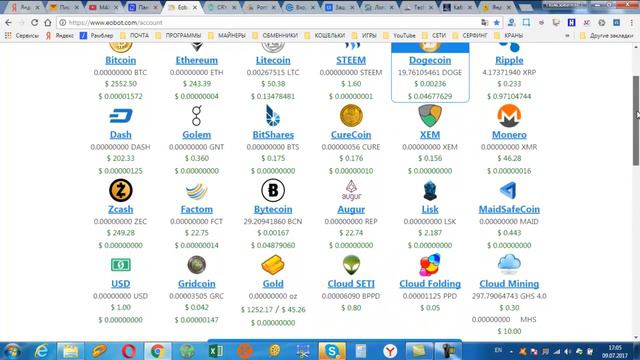Open the Dogecoin link
Image resolution: width=640 pixels, height=360 pixels.
pos(430,60)
